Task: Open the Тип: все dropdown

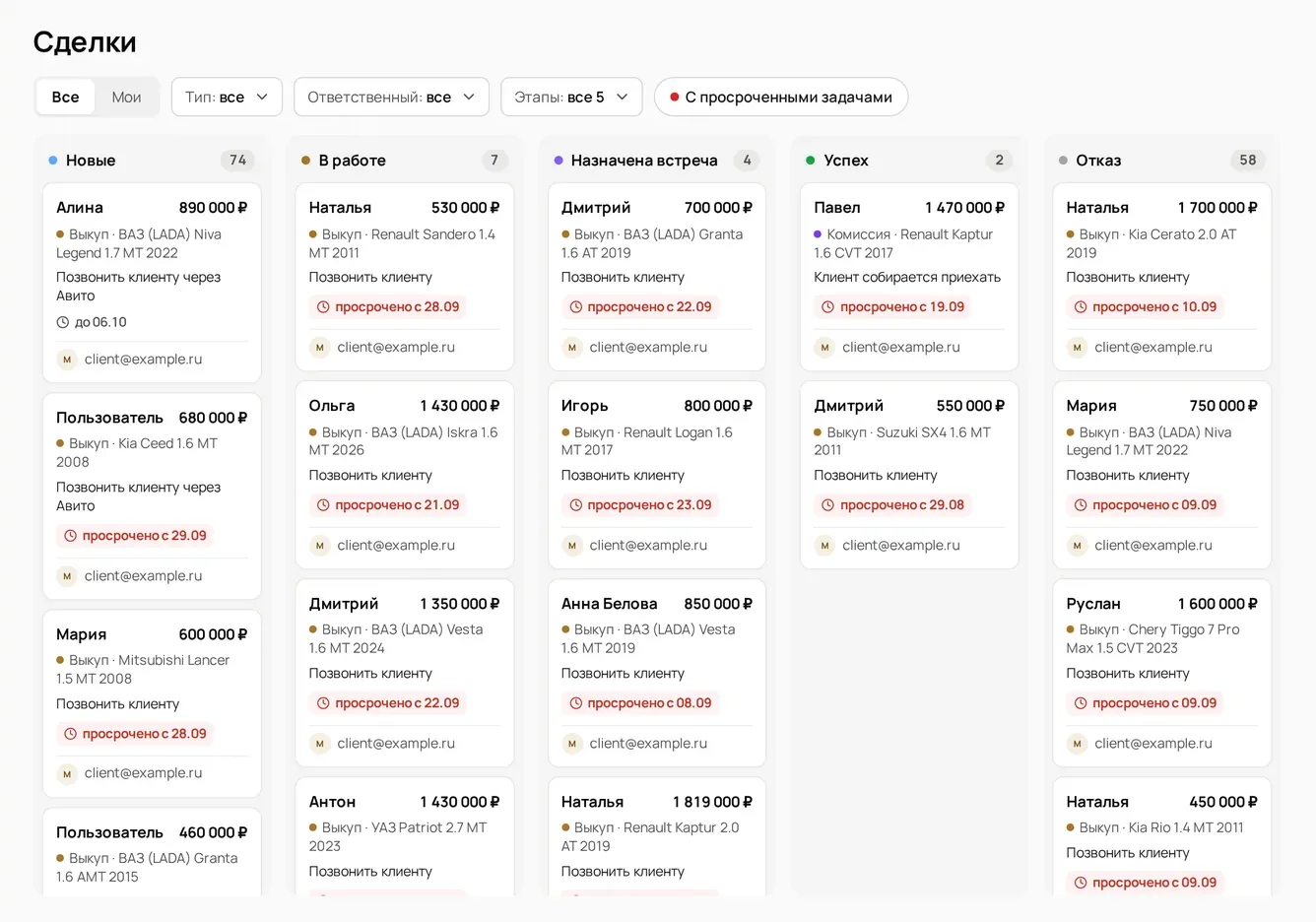Action: [x=227, y=97]
